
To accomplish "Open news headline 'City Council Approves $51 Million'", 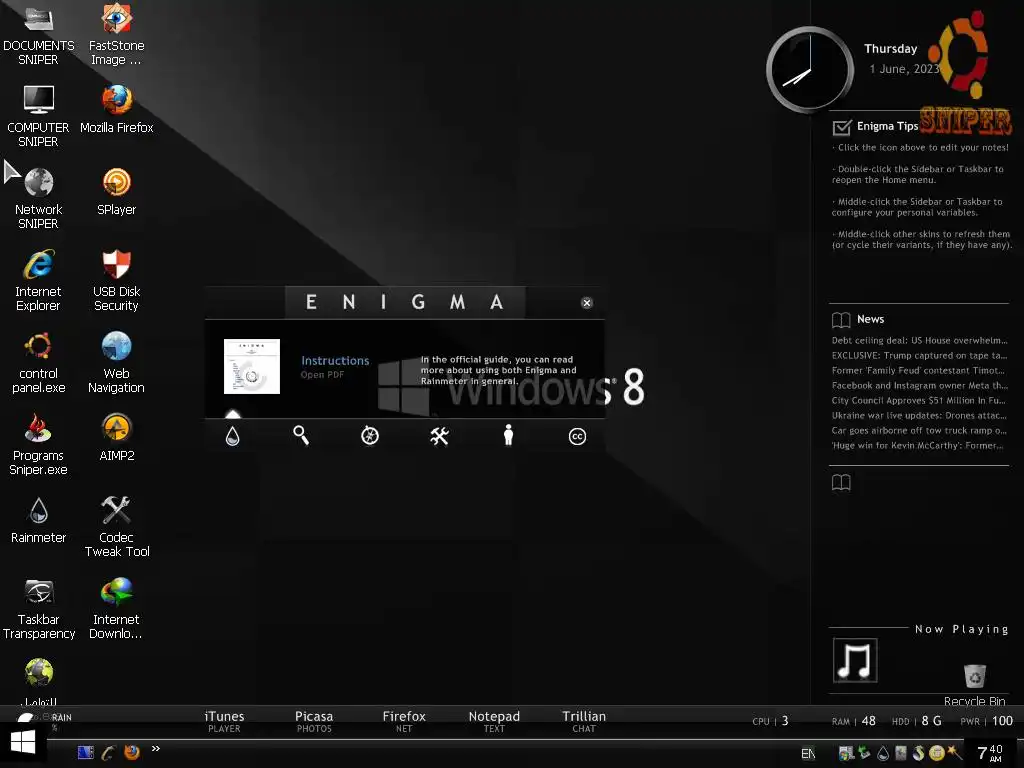I will 920,400.
